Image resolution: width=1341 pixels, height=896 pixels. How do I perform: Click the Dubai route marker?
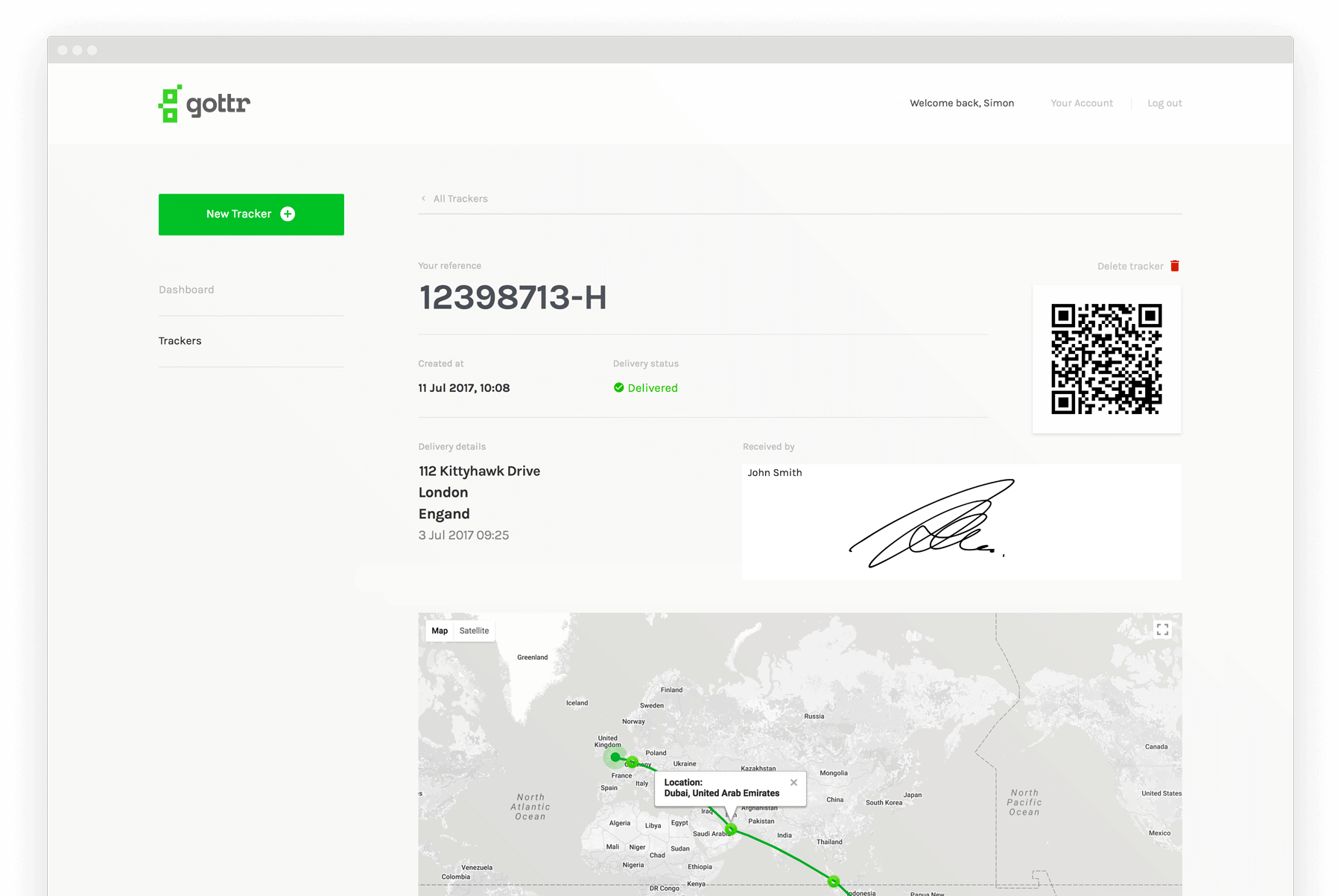[x=731, y=829]
